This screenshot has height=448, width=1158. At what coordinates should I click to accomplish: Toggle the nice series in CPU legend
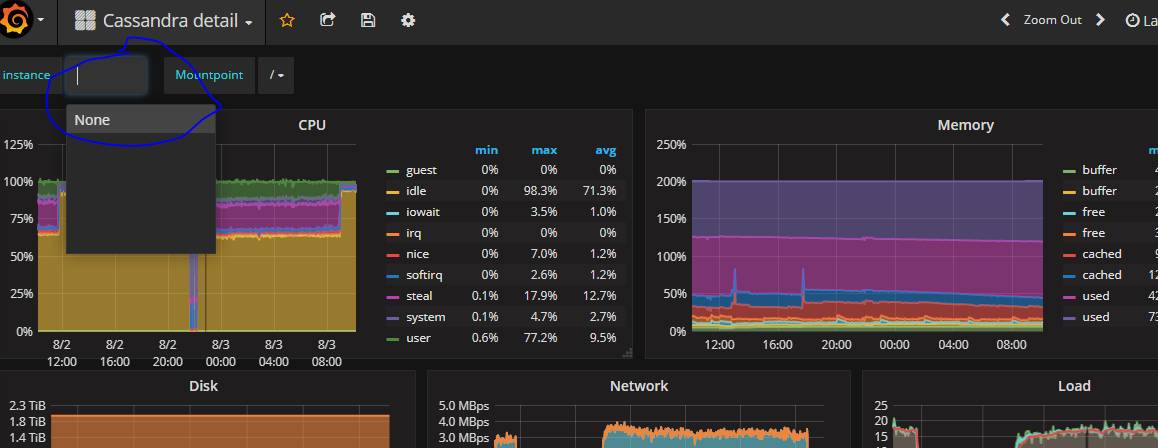pos(417,254)
